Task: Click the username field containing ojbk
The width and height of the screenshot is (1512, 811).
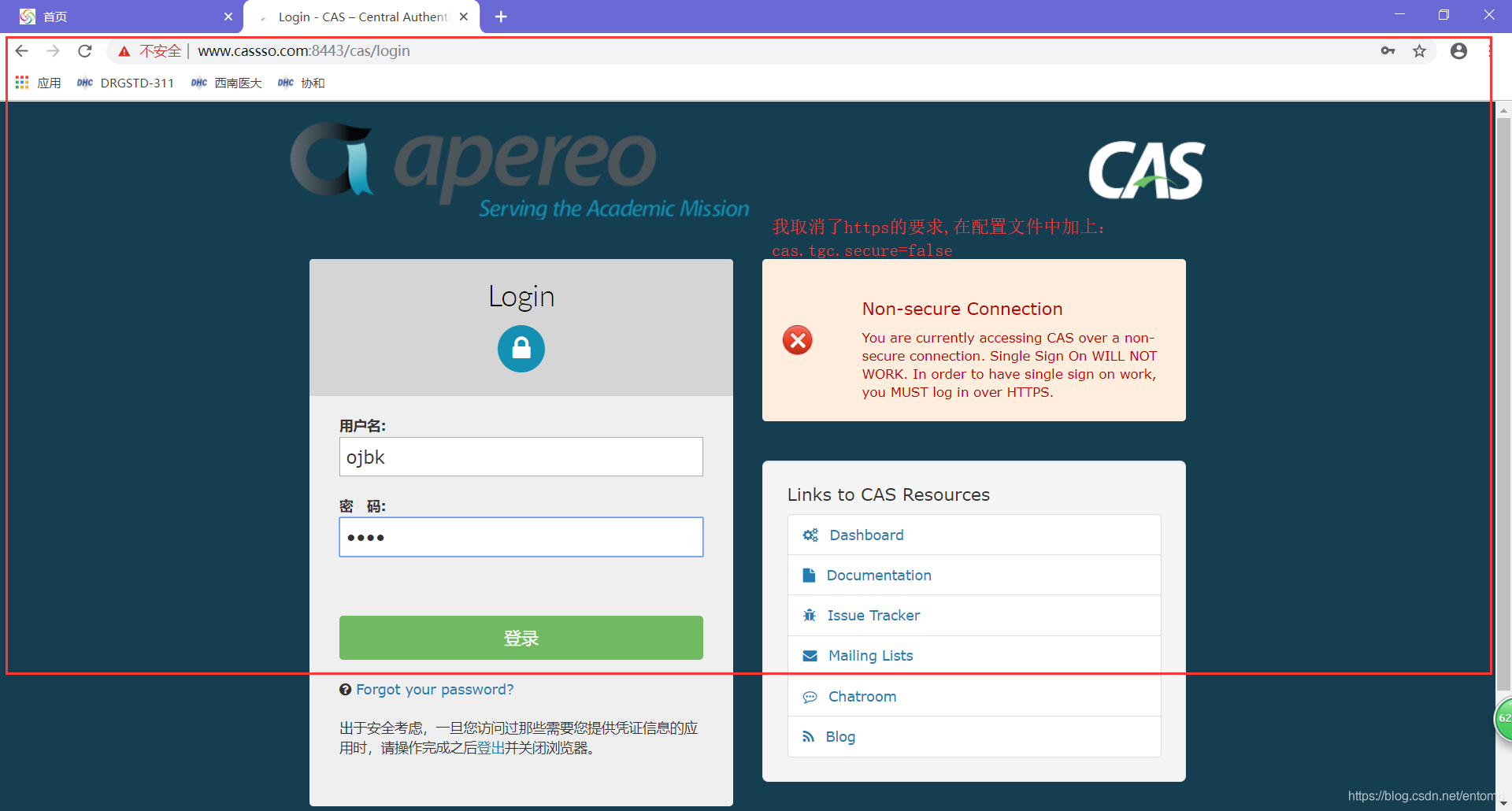Action: pyautogui.click(x=521, y=457)
